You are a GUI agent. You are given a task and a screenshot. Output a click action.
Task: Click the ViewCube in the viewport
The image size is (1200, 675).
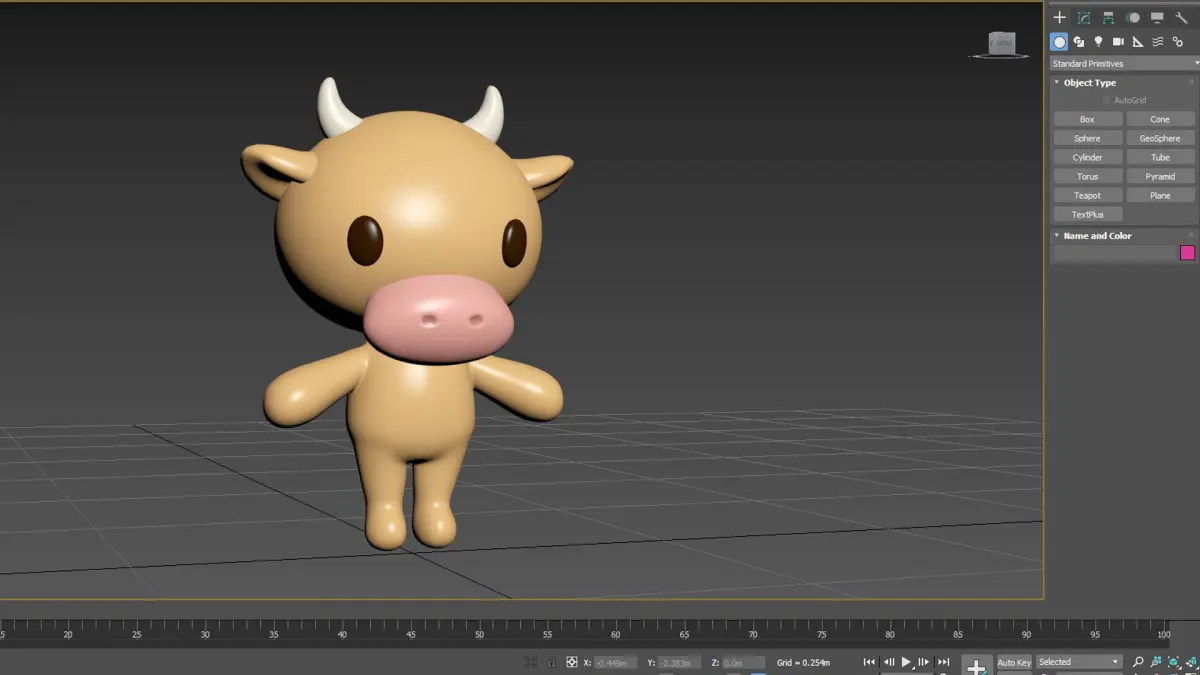click(1001, 43)
